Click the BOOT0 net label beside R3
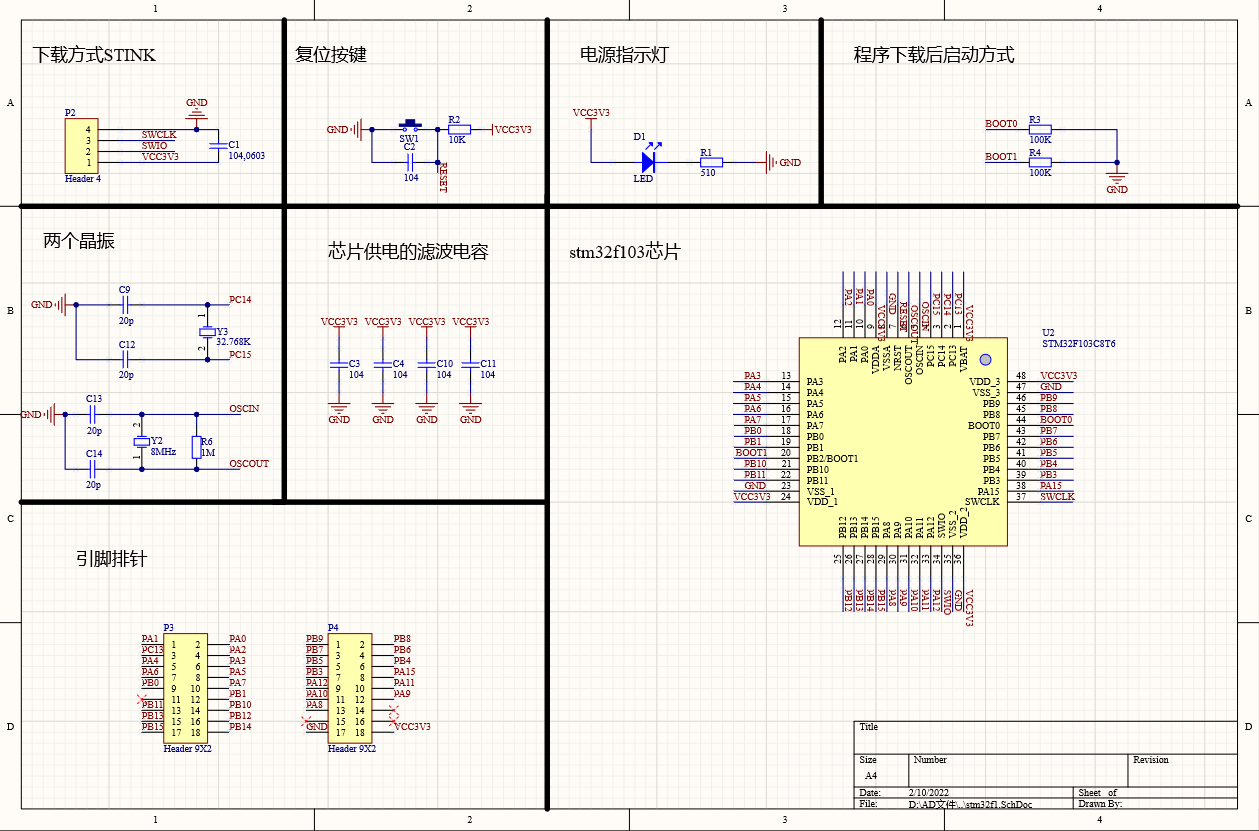The image size is (1259, 831). pyautogui.click(x=1001, y=124)
